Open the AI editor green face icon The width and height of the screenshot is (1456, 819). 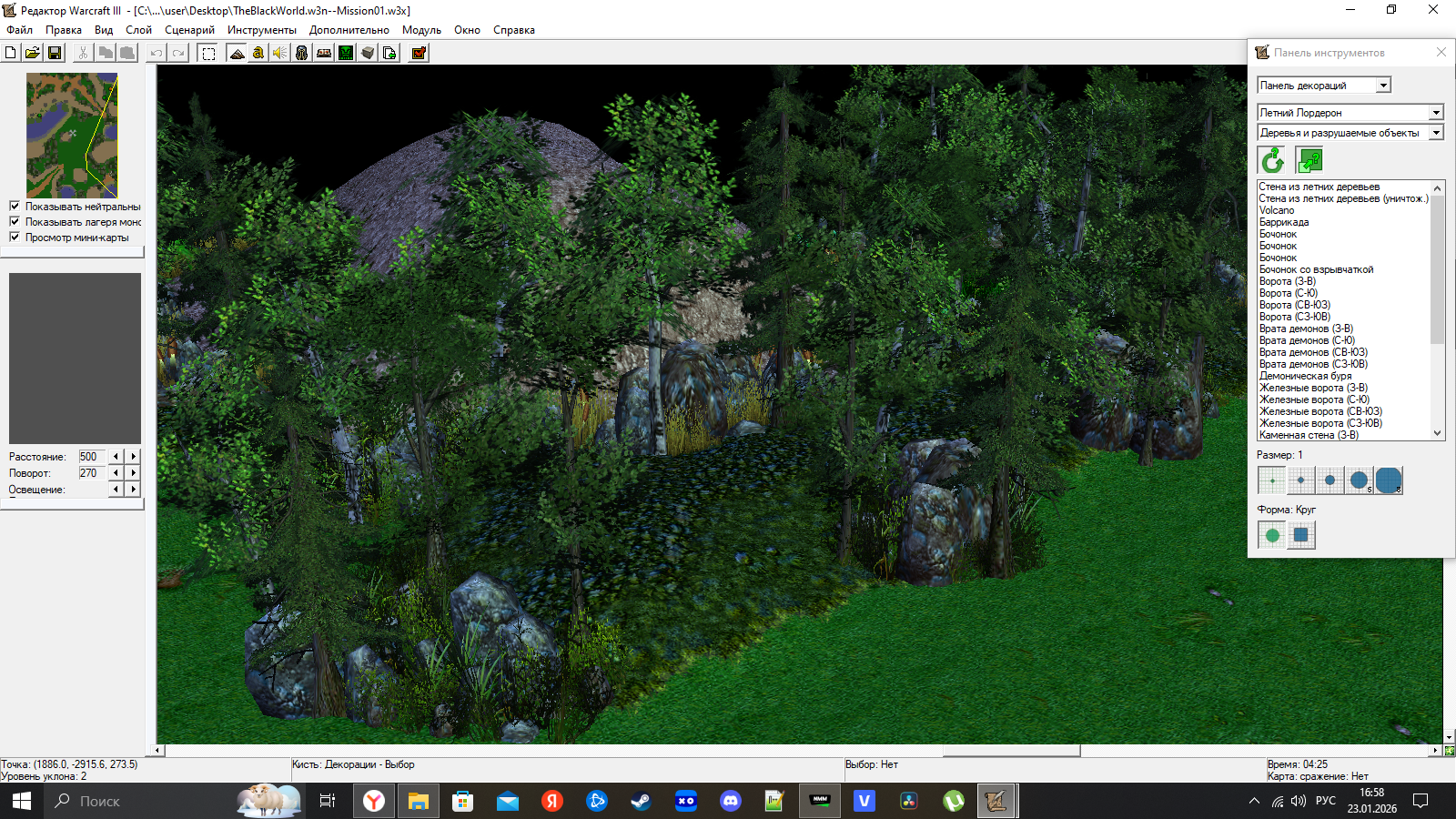click(346, 53)
